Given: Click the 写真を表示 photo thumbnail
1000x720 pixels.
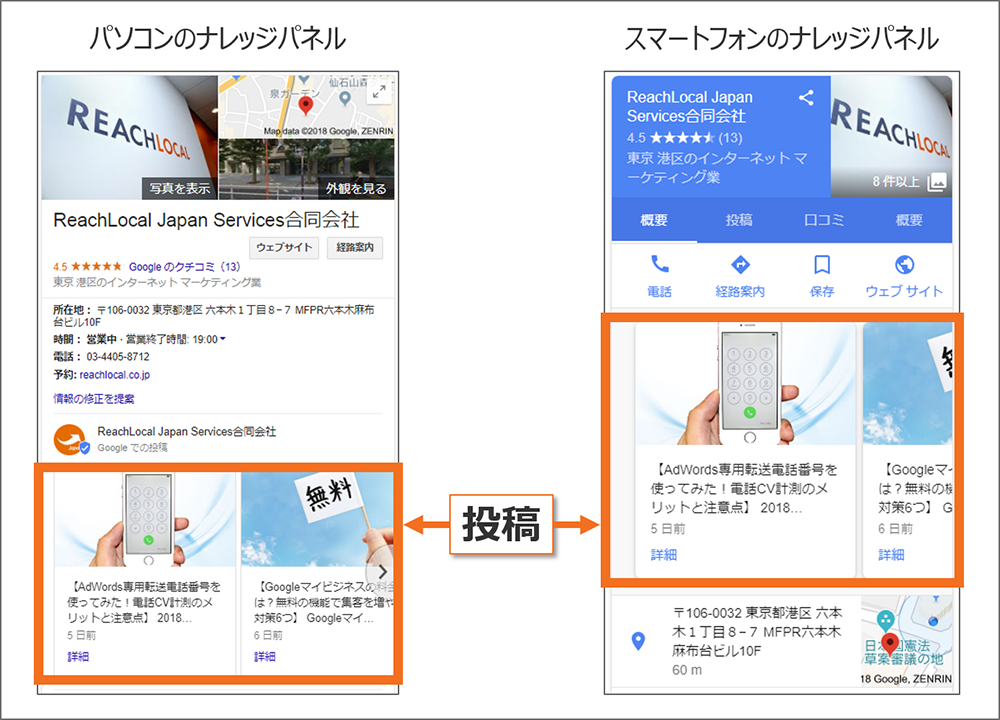Looking at the screenshot, I should click(x=129, y=137).
